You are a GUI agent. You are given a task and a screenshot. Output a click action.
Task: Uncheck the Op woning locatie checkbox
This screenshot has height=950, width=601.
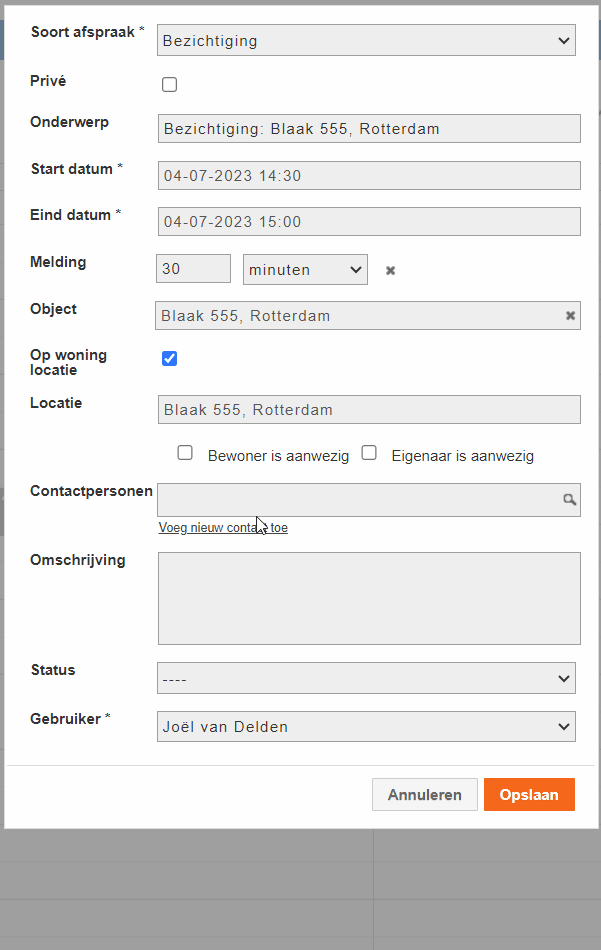[x=170, y=359]
